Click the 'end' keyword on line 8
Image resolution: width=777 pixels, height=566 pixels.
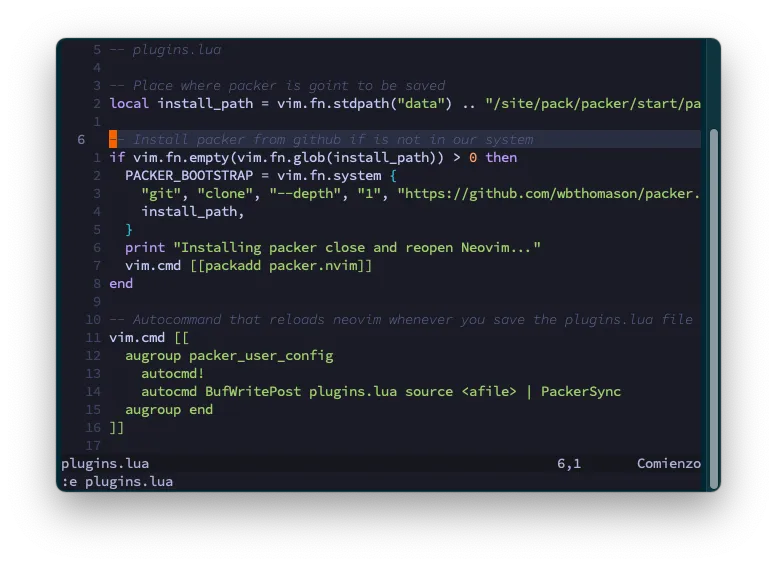click(x=121, y=283)
